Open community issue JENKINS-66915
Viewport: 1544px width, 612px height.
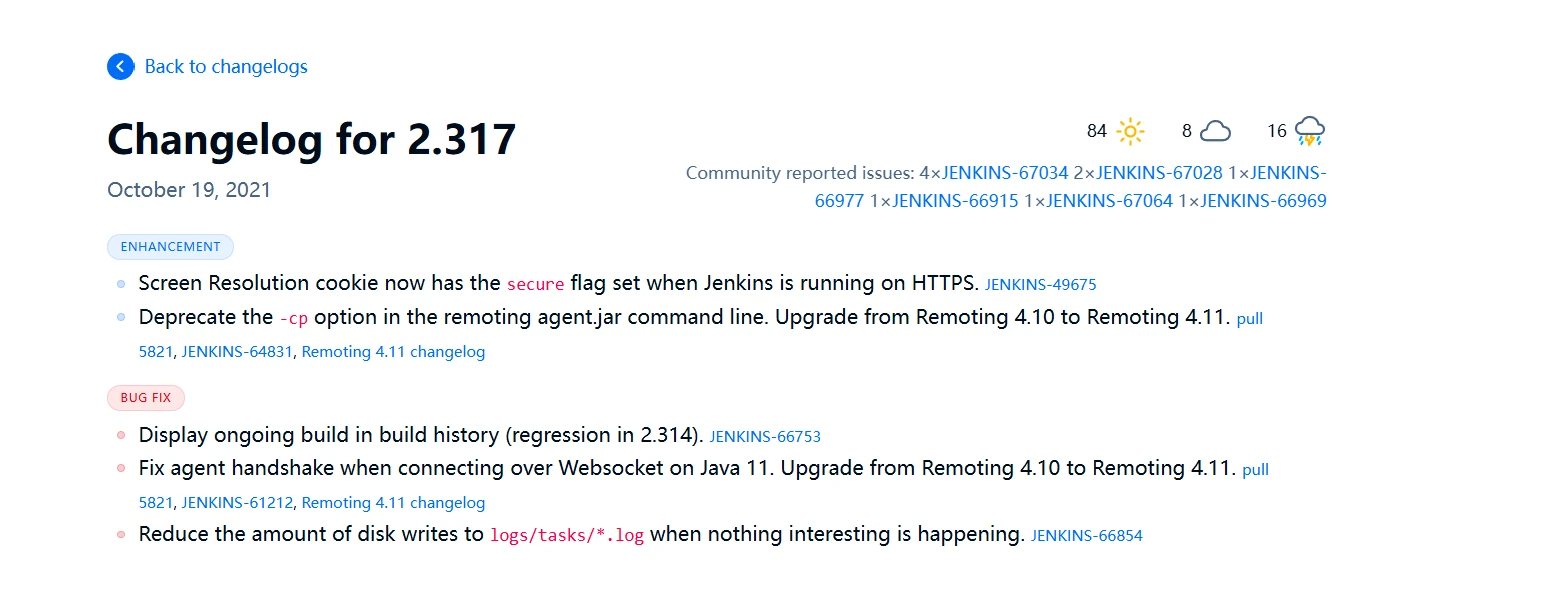[955, 201]
